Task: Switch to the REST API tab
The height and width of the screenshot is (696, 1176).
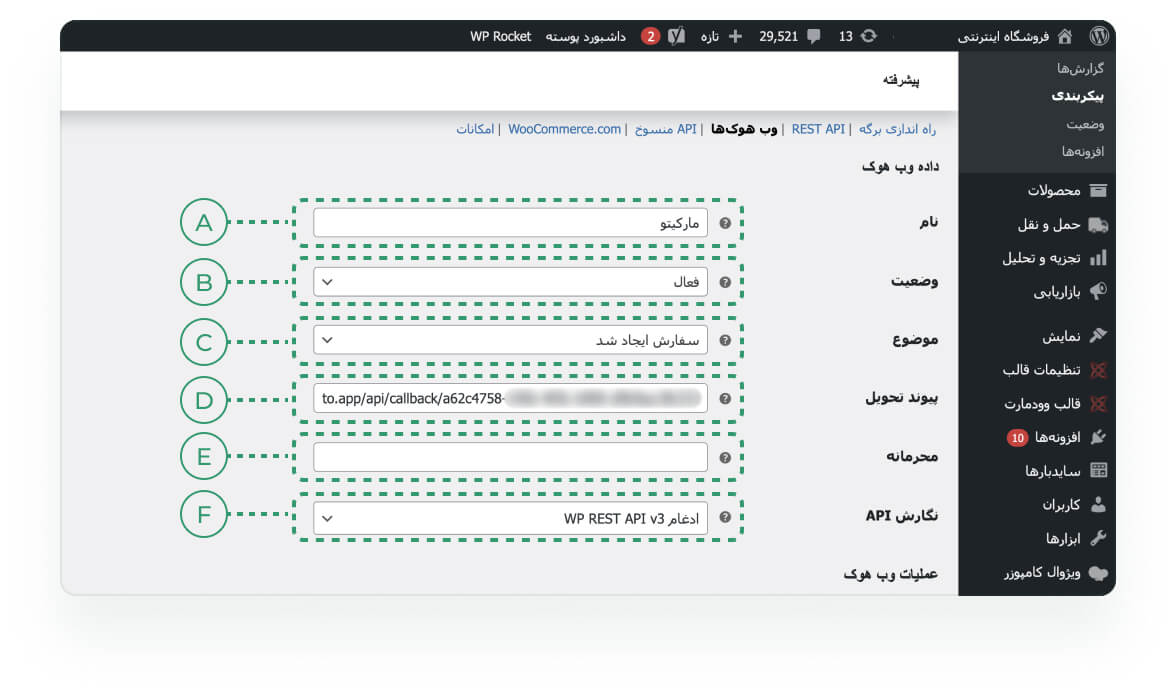Action: click(x=818, y=129)
